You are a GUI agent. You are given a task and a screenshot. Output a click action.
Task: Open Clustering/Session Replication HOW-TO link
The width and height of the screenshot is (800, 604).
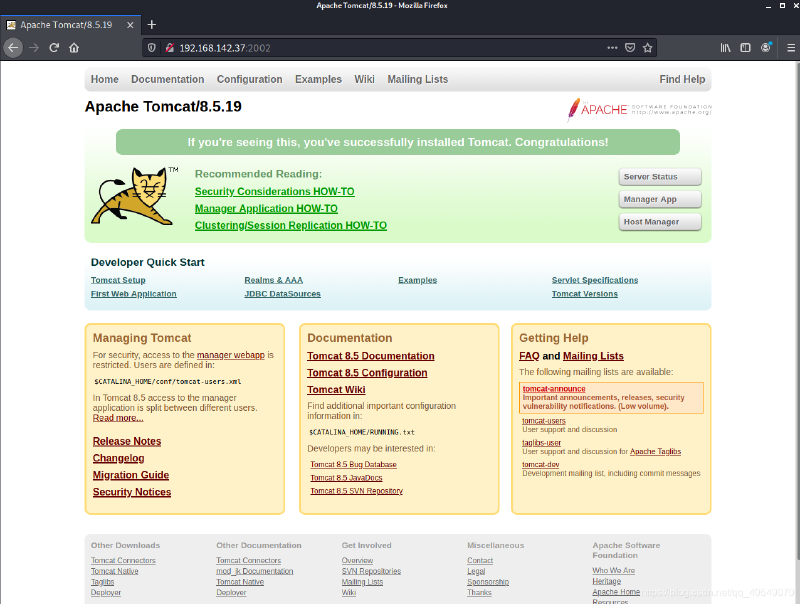click(x=291, y=225)
